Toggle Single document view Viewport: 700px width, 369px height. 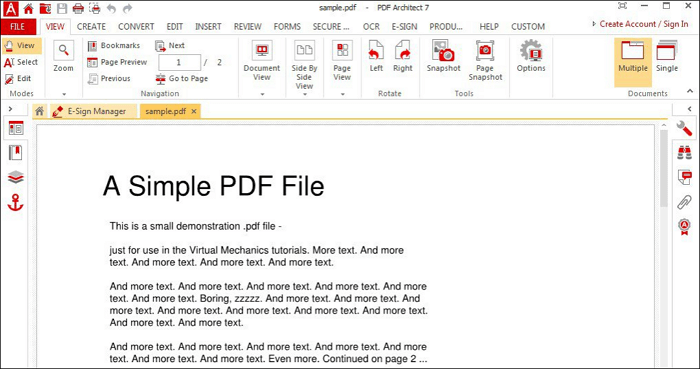tap(667, 56)
